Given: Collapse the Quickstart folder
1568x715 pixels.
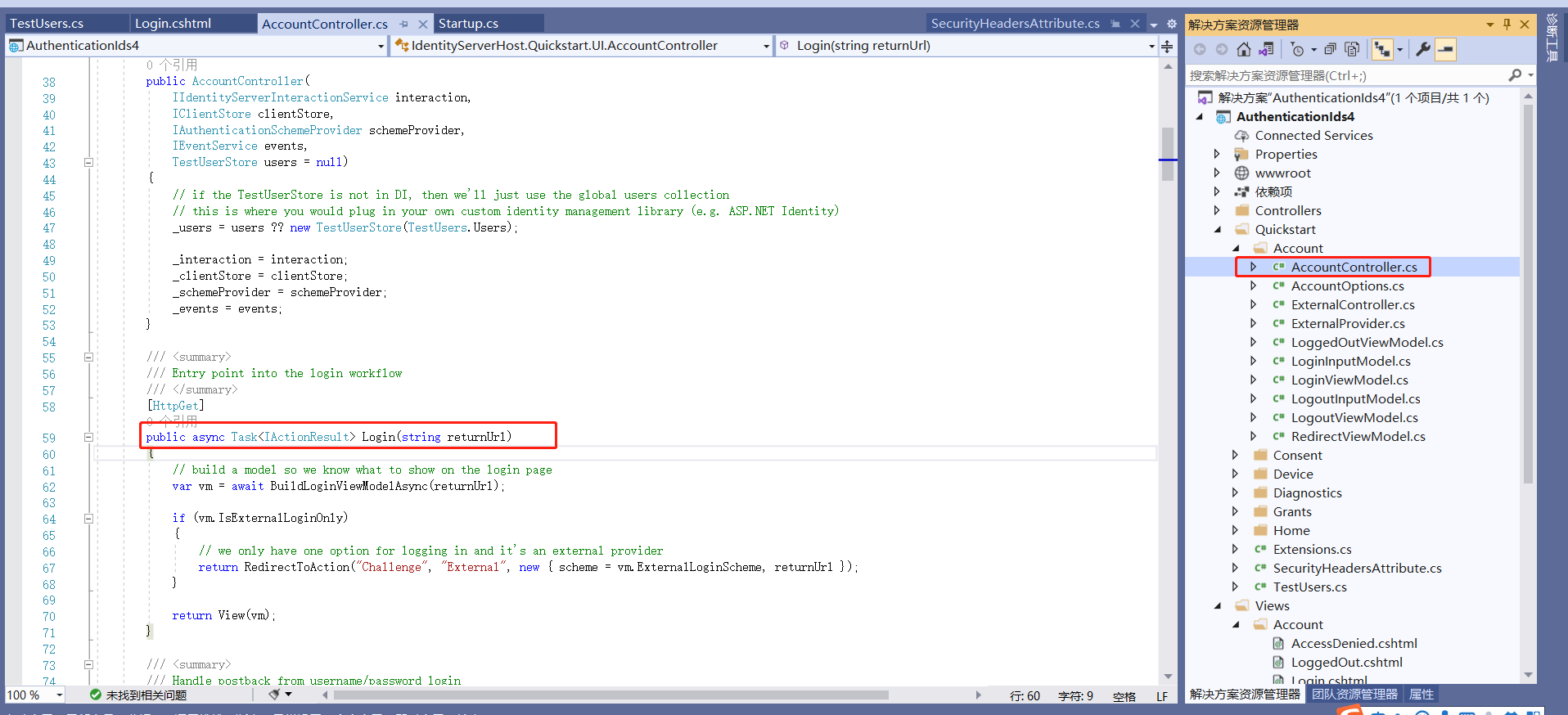Looking at the screenshot, I should tap(1217, 229).
